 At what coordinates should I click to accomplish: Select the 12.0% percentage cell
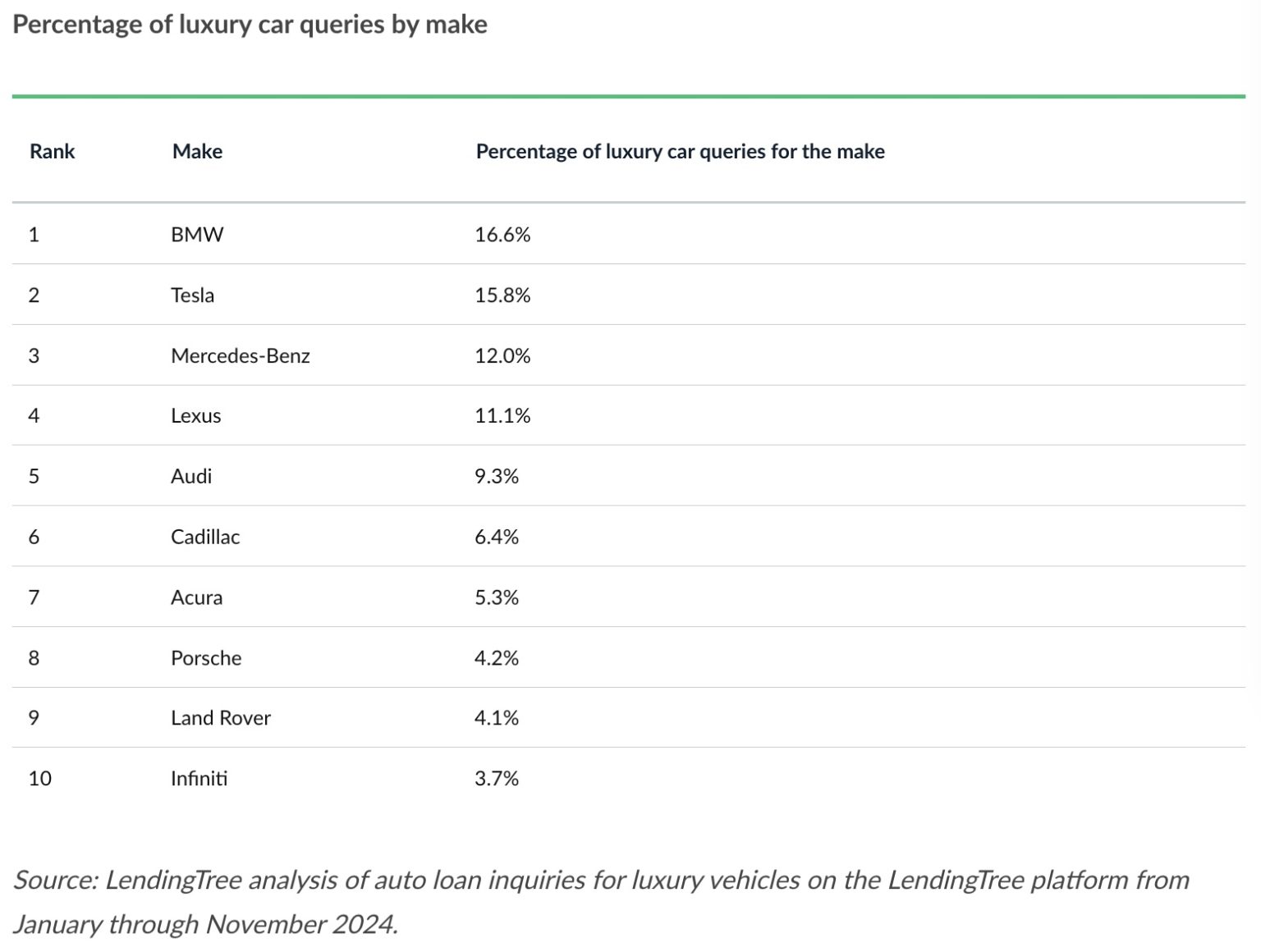[x=502, y=356]
